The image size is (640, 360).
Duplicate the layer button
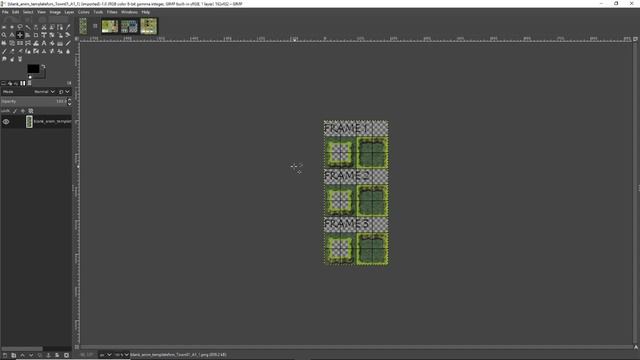tap(40, 356)
